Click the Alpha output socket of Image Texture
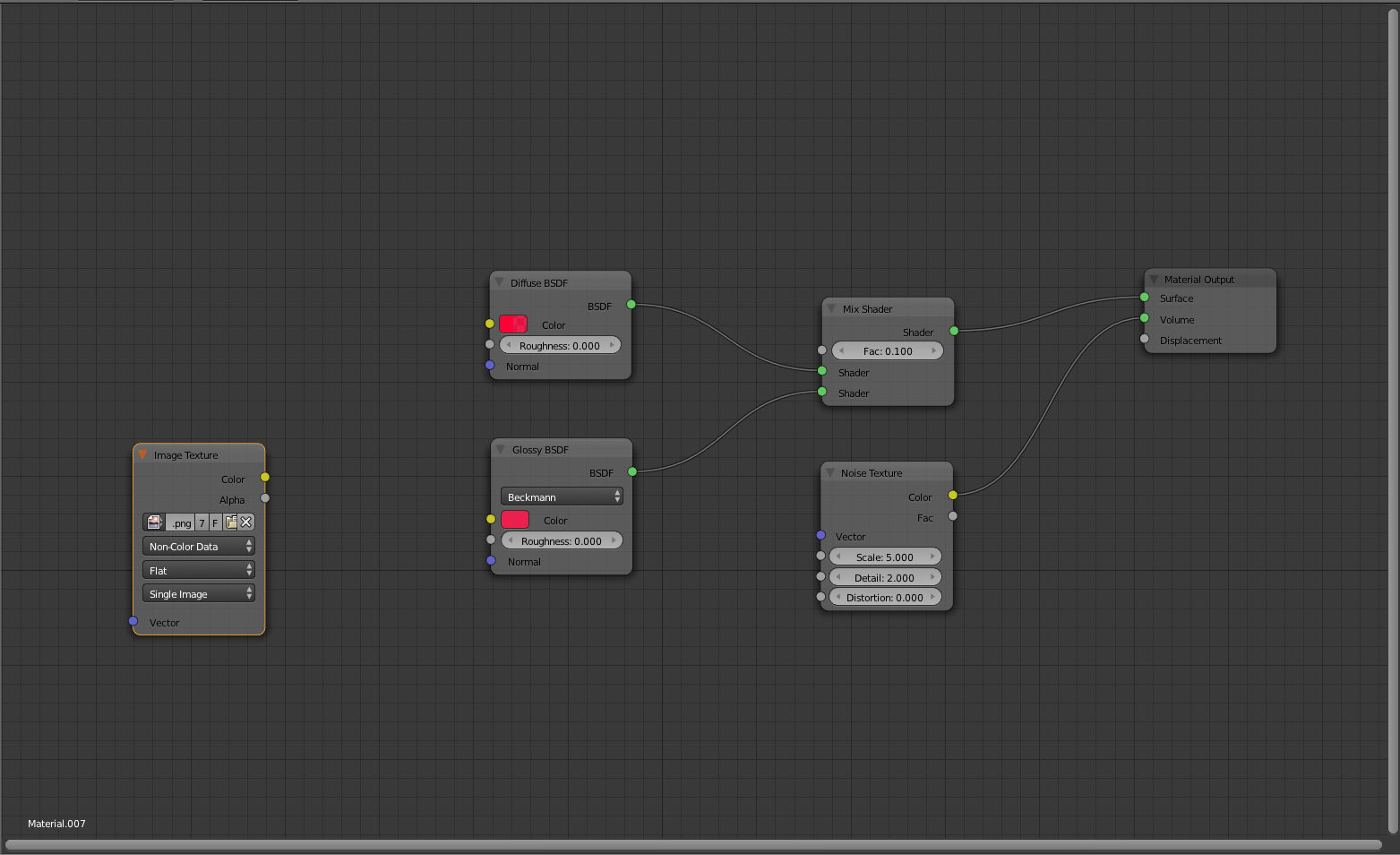This screenshot has height=855, width=1400. [x=264, y=498]
